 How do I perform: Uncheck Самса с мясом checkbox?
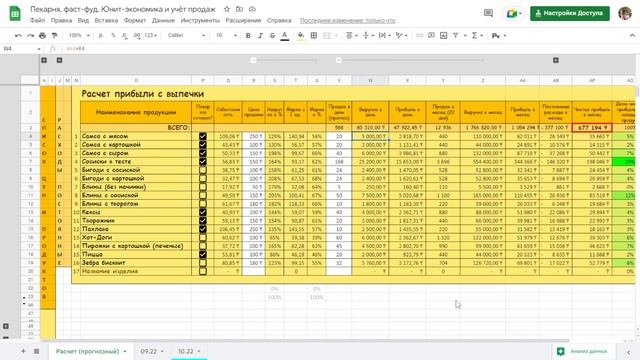click(202, 136)
